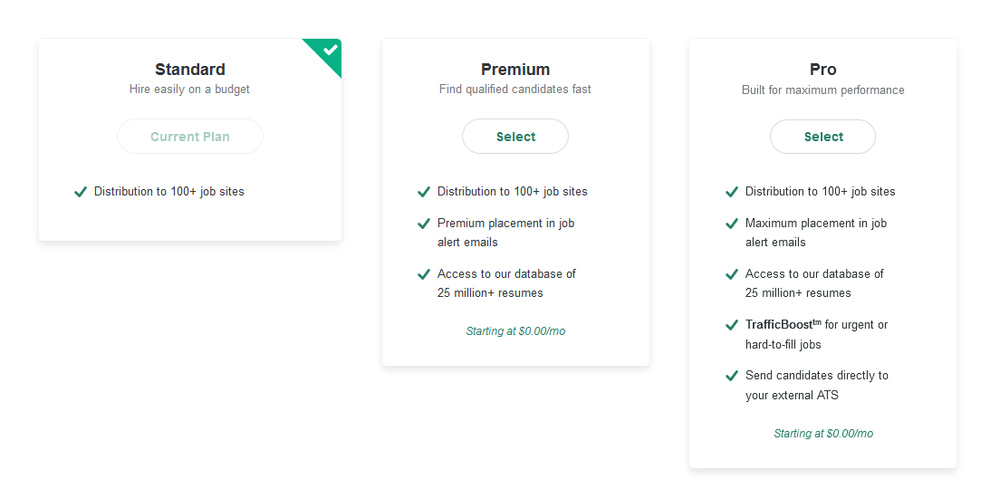Click Pro's checkmark for 25 million+ resumes access
1000x487 pixels.
[x=732, y=274]
